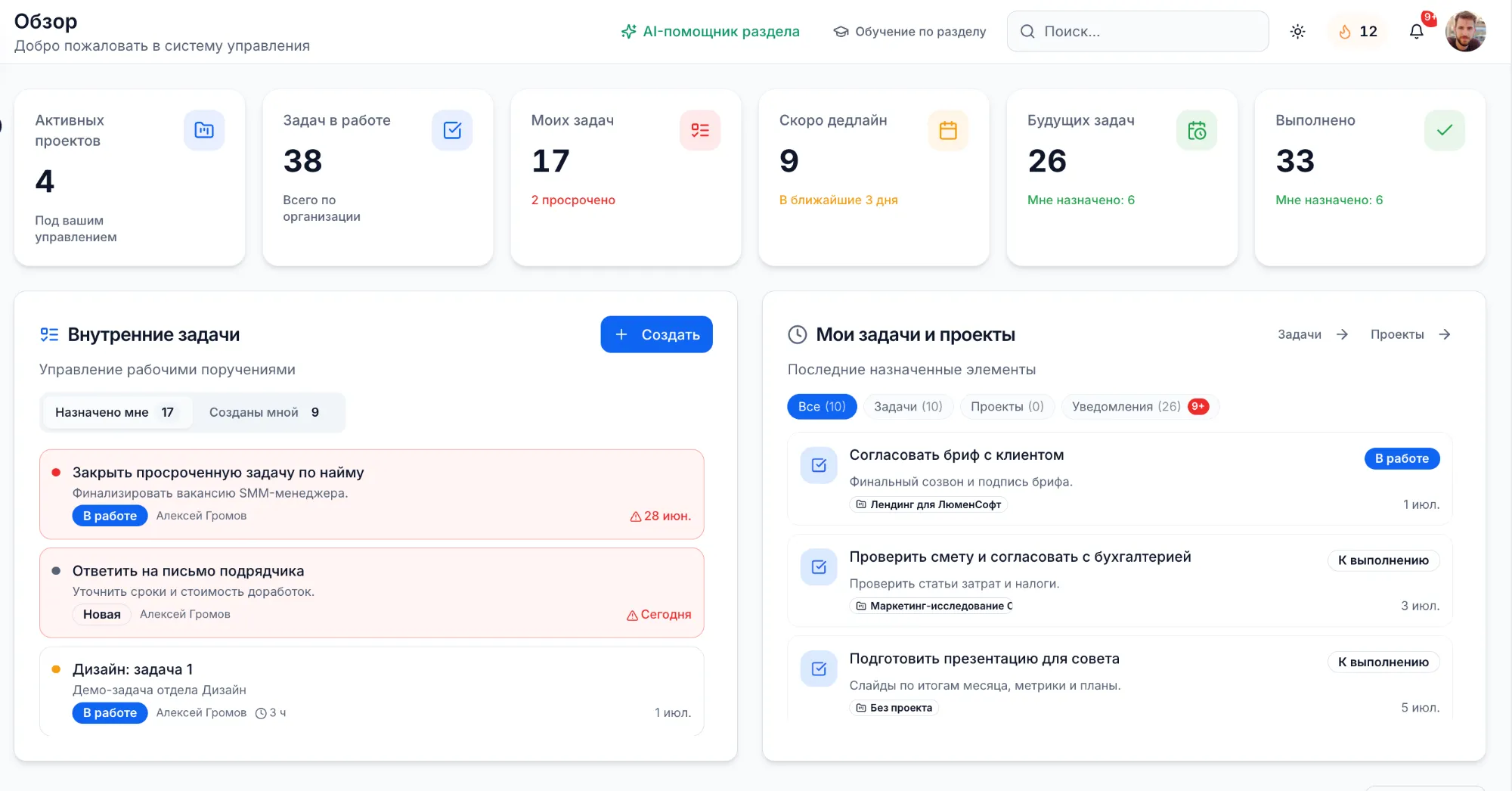Image resolution: width=1512 pixels, height=791 pixels.
Task: Open the Выполнено card
Action: click(1370, 178)
